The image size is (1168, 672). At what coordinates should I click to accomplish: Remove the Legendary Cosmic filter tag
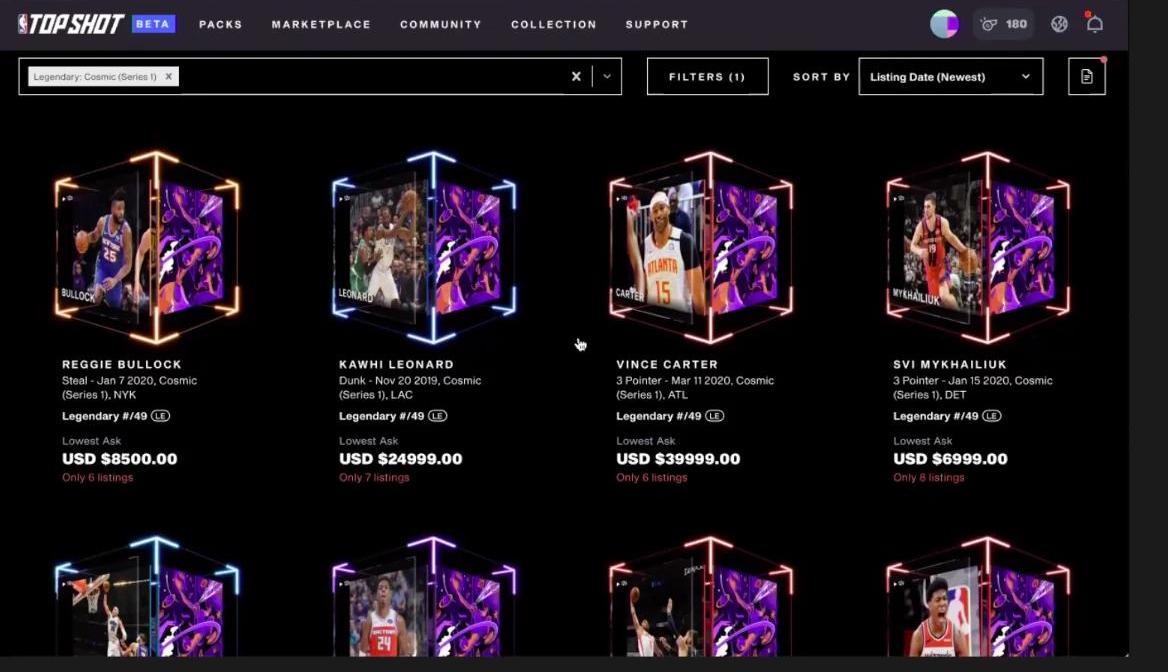(168, 76)
